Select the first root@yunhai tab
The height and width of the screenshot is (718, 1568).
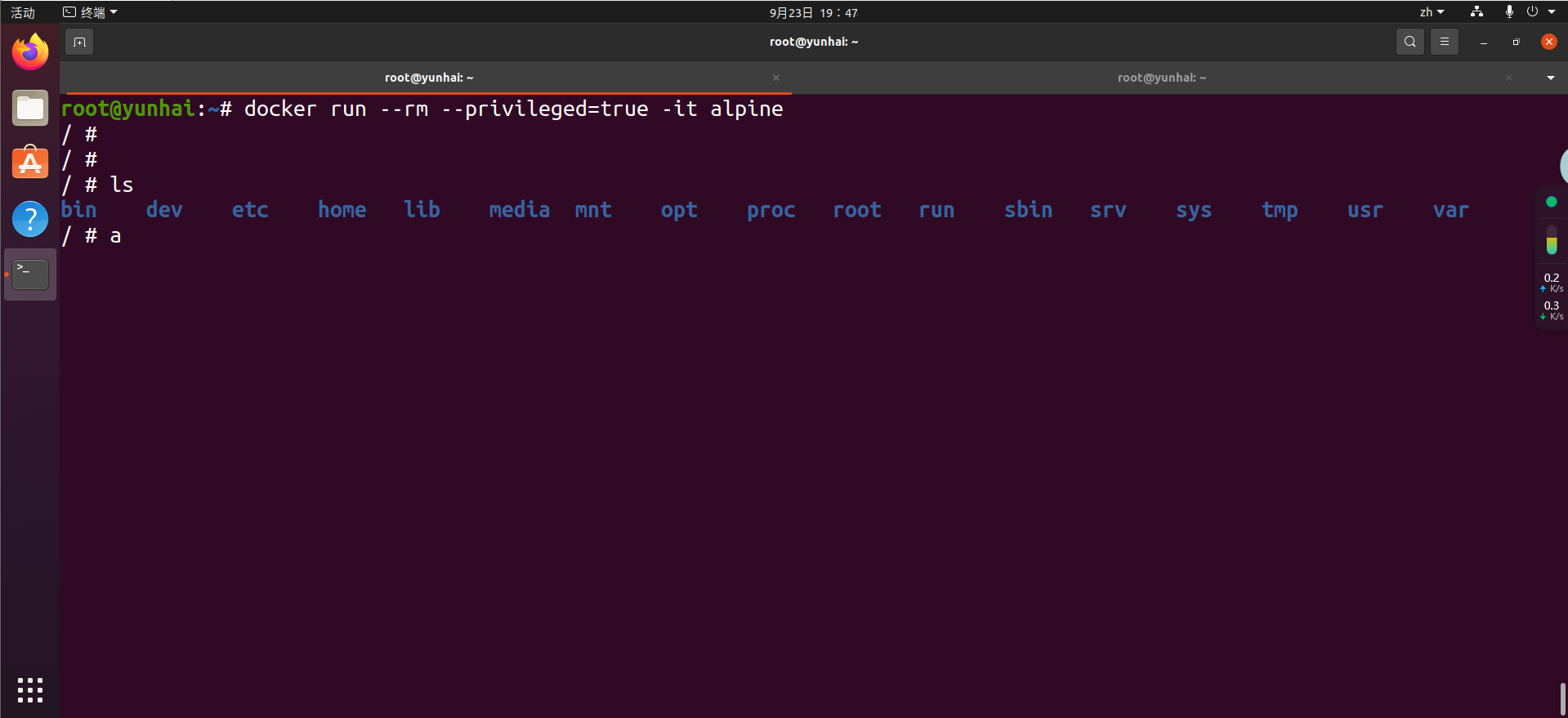[429, 78]
